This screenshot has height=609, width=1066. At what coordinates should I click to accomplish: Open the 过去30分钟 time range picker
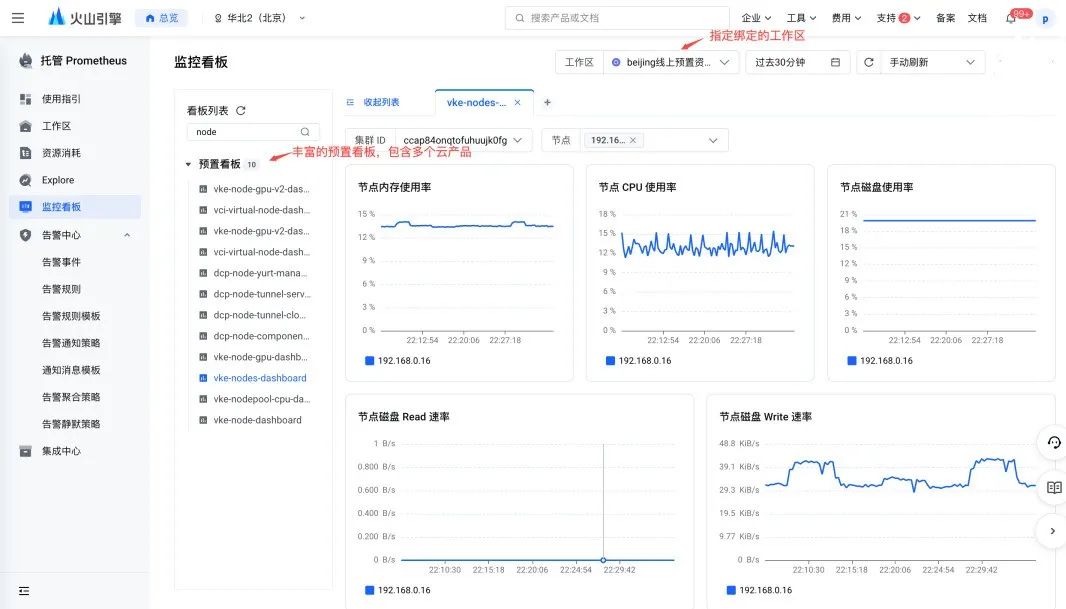tap(797, 62)
